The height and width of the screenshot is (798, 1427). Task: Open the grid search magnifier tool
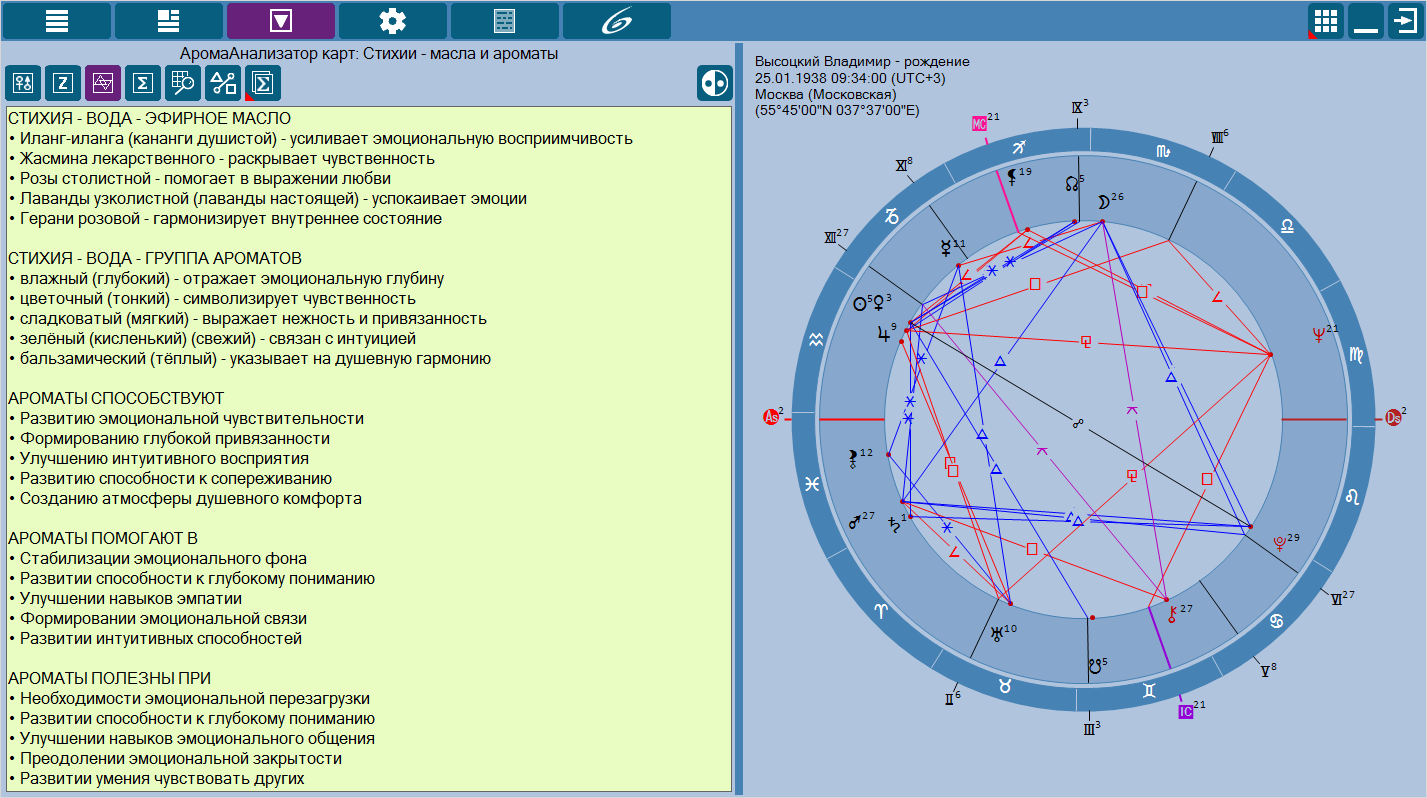click(x=183, y=83)
